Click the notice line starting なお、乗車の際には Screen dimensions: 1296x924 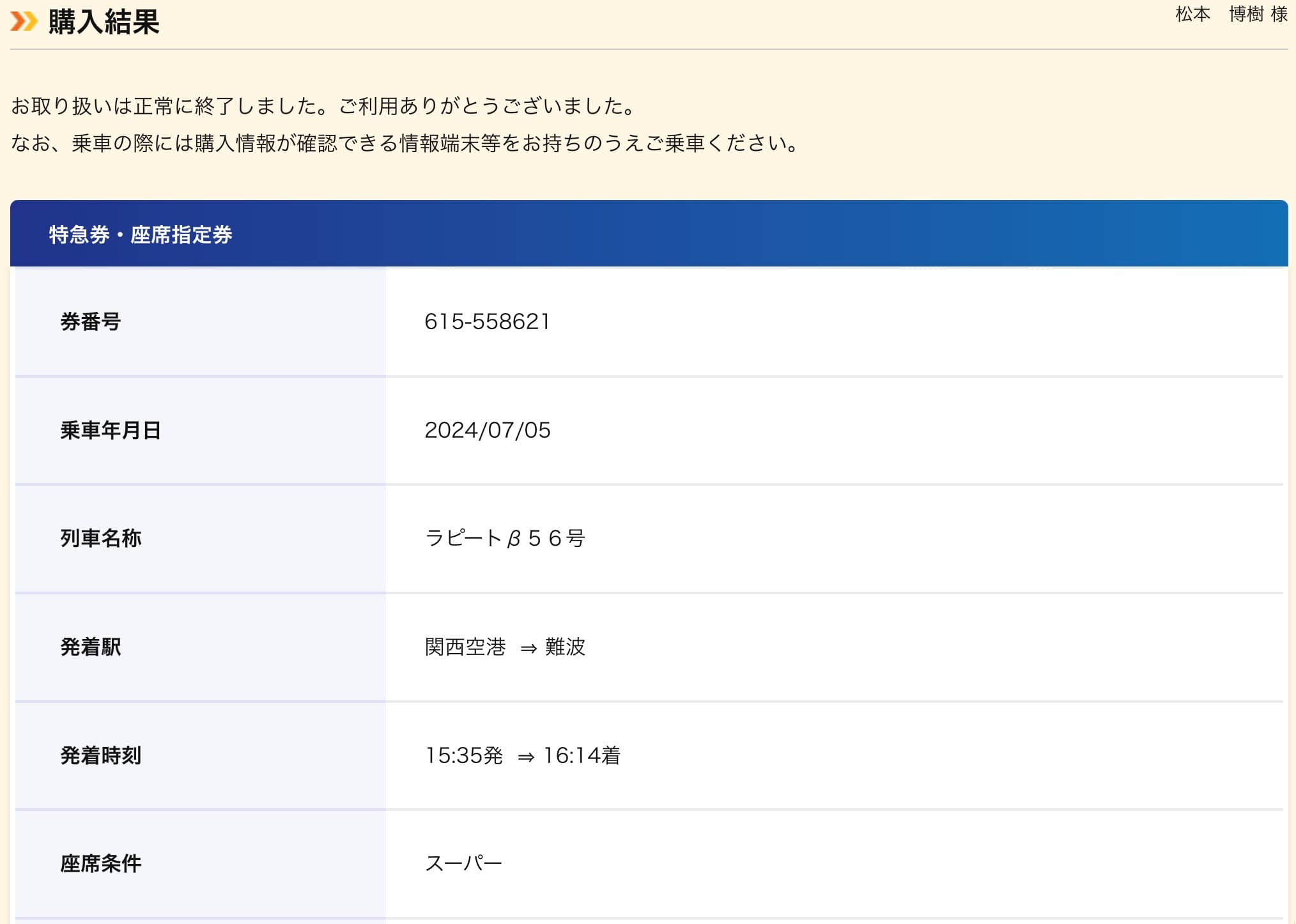pyautogui.click(x=405, y=142)
